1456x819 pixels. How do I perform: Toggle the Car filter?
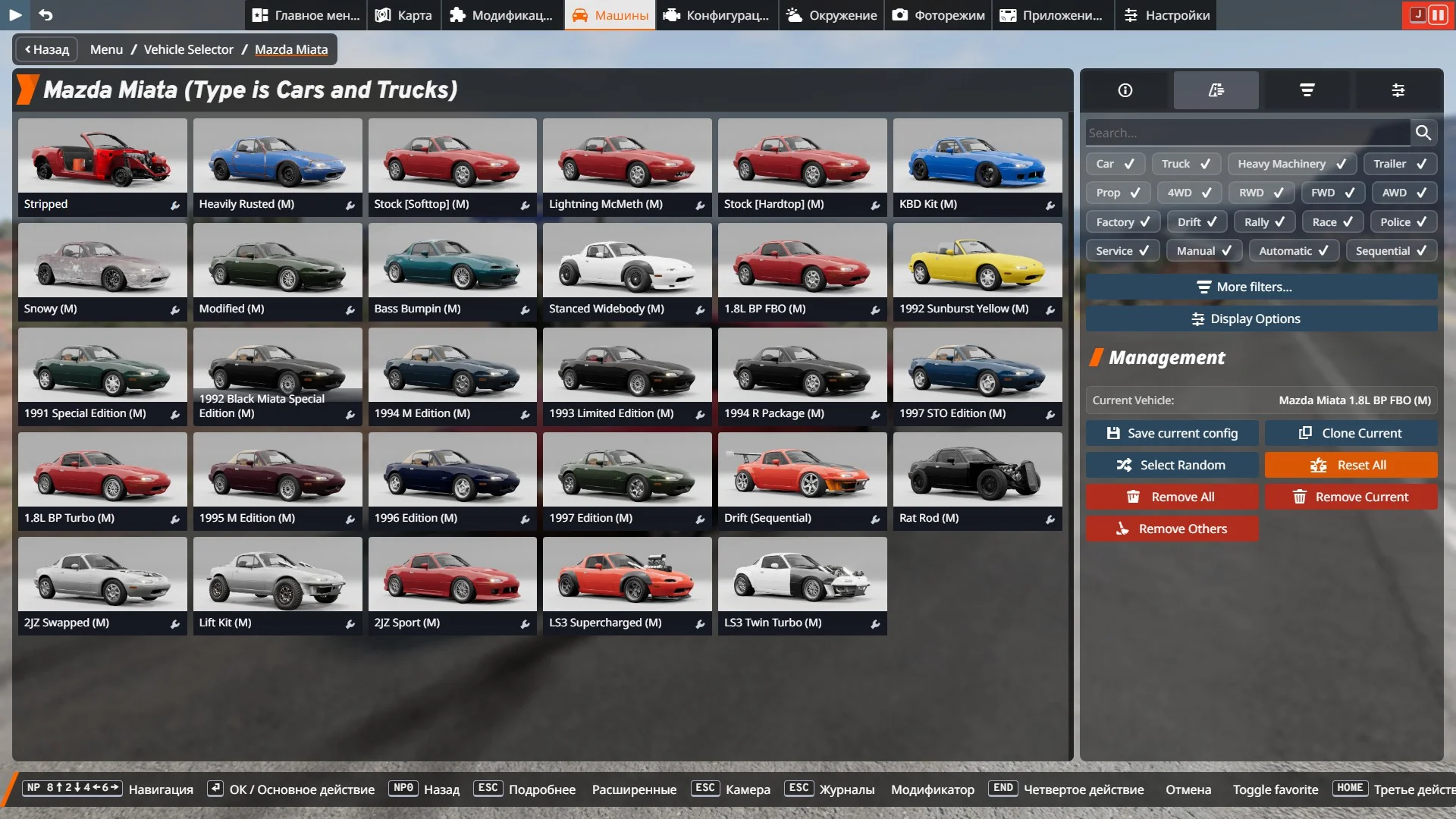tap(1115, 164)
